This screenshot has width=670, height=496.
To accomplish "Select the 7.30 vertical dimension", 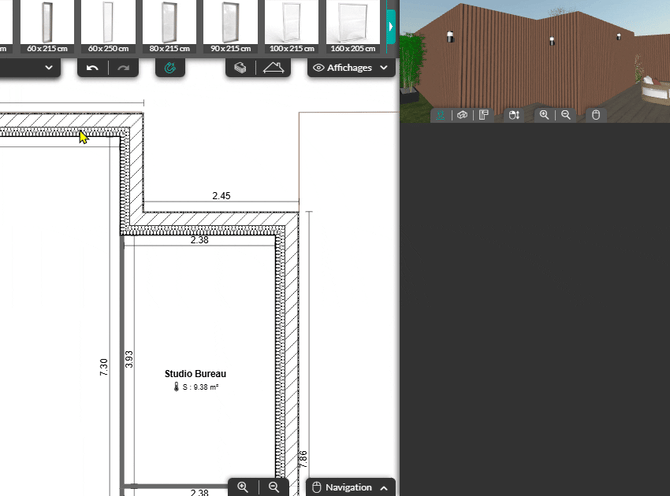I will (x=104, y=367).
